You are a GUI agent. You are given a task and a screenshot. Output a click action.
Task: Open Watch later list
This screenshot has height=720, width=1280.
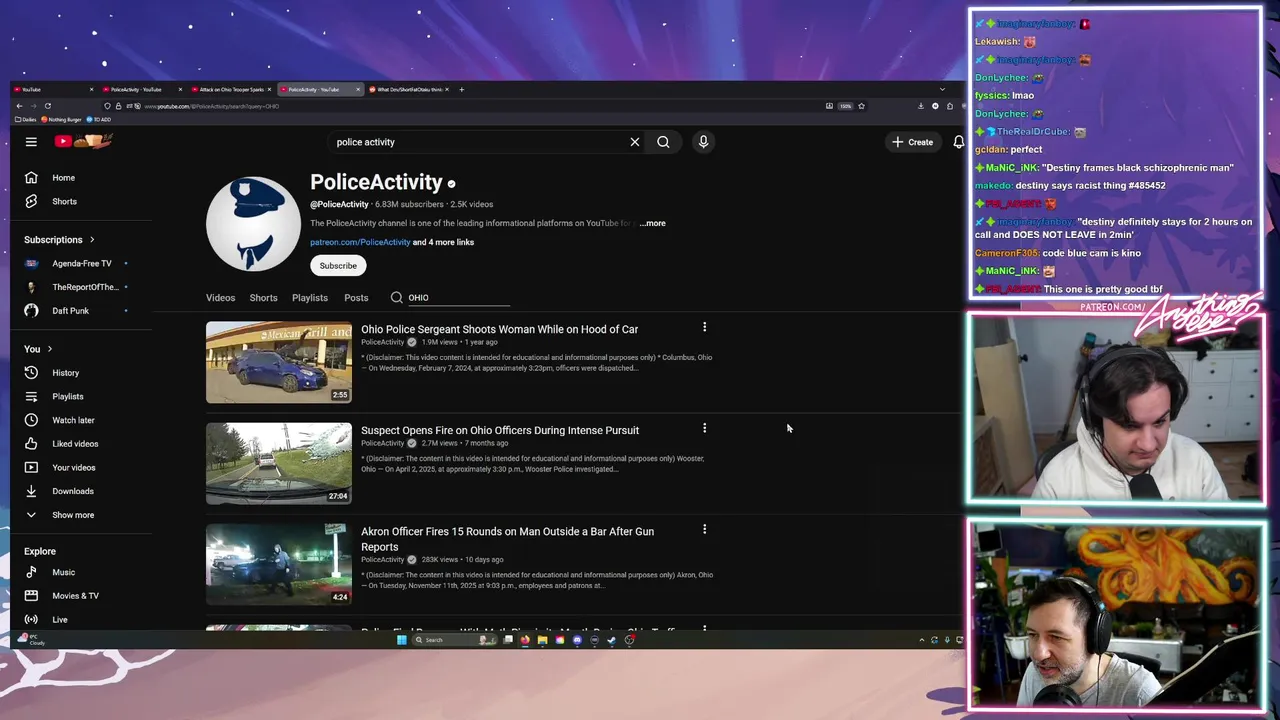tap(73, 420)
